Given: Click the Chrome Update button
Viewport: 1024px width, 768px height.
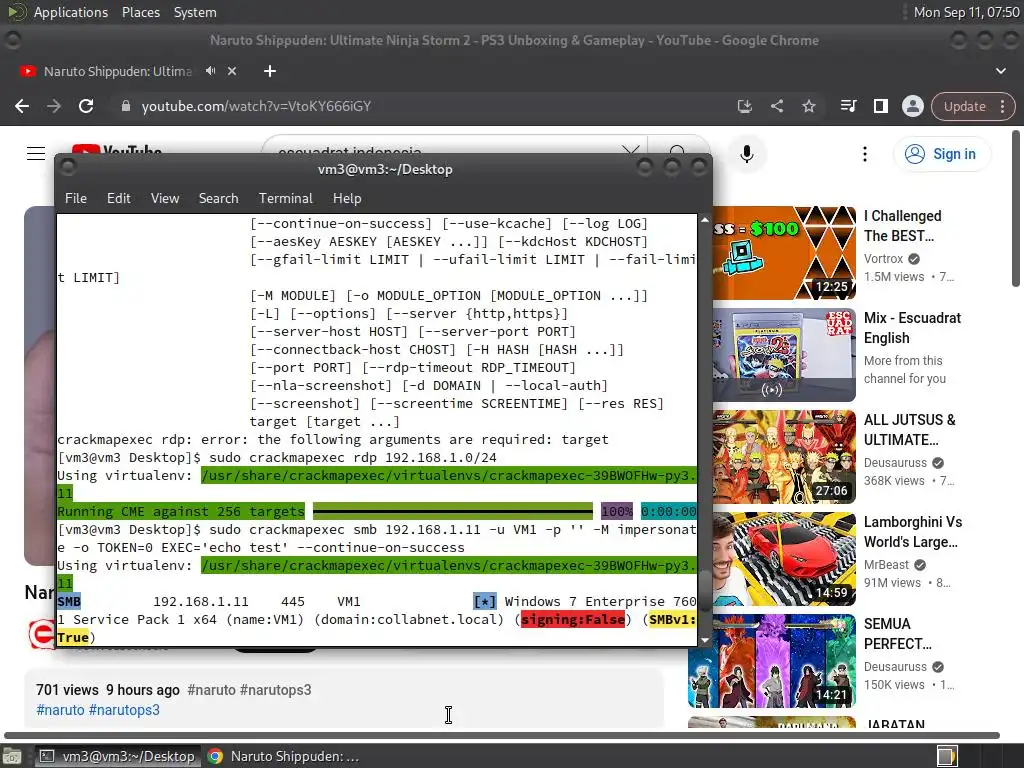Looking at the screenshot, I should tap(965, 106).
